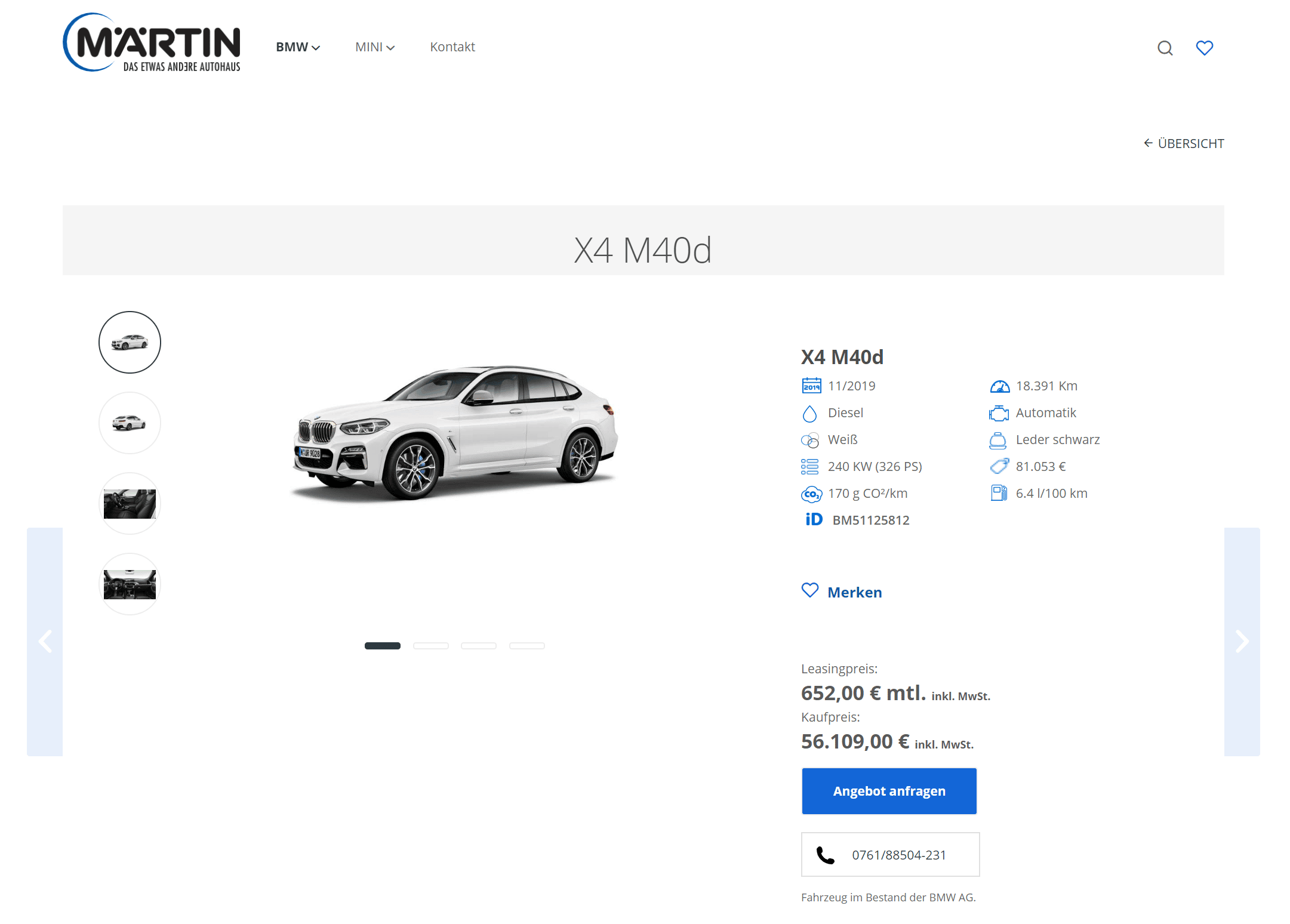Select third interior seats thumbnail
Image resolution: width=1290 pixels, height=924 pixels.
click(130, 503)
